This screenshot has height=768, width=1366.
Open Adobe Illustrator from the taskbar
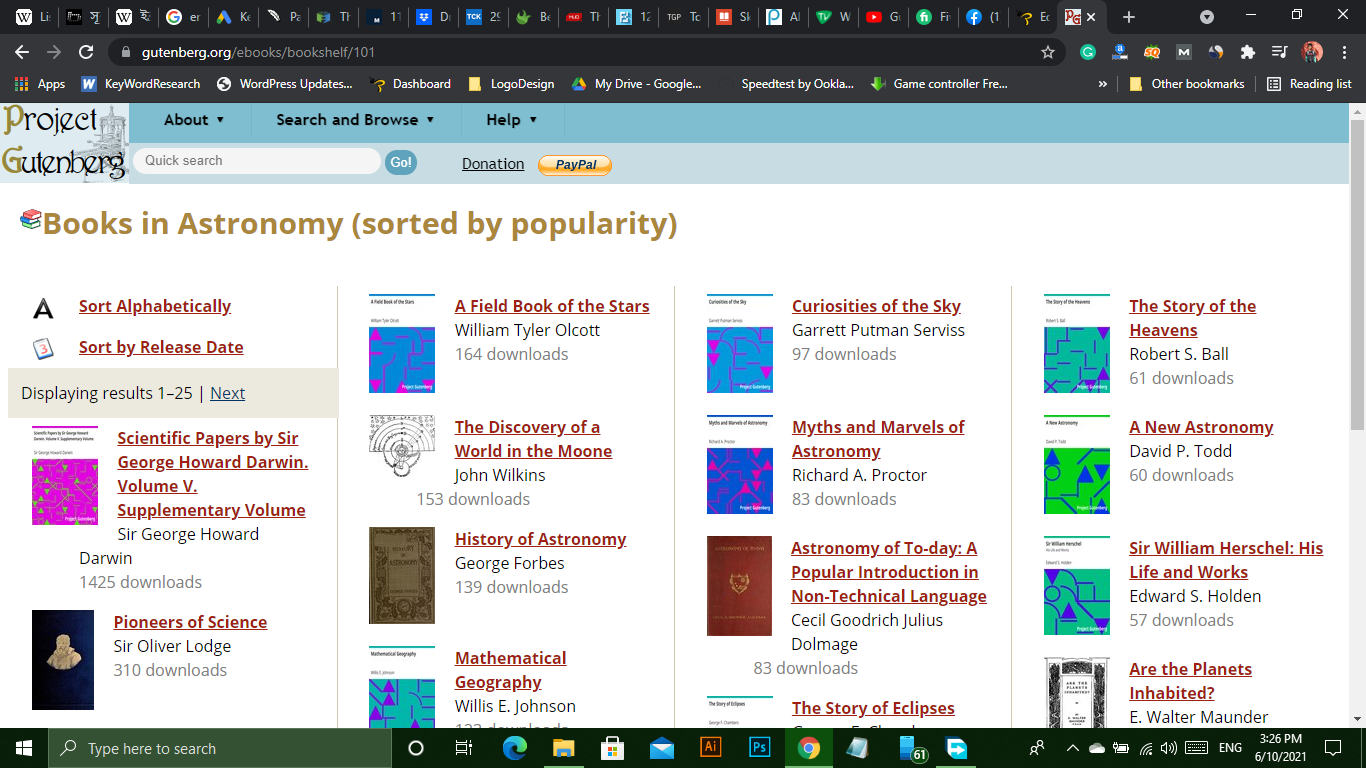[x=712, y=748]
